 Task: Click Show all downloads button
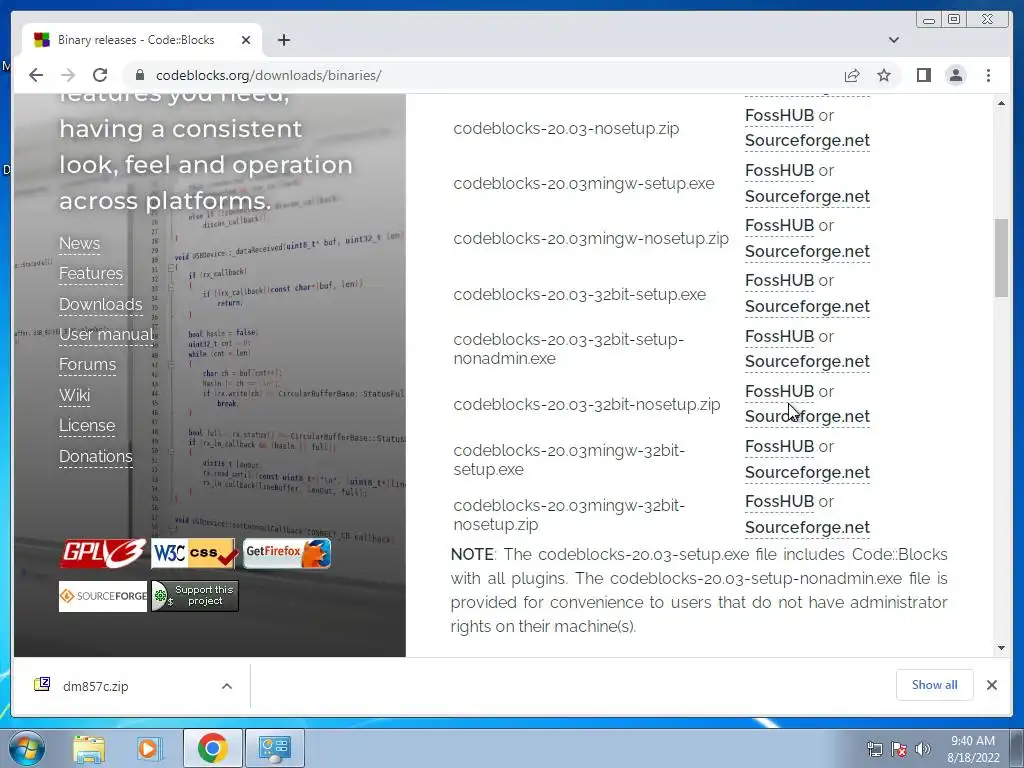[x=935, y=685]
